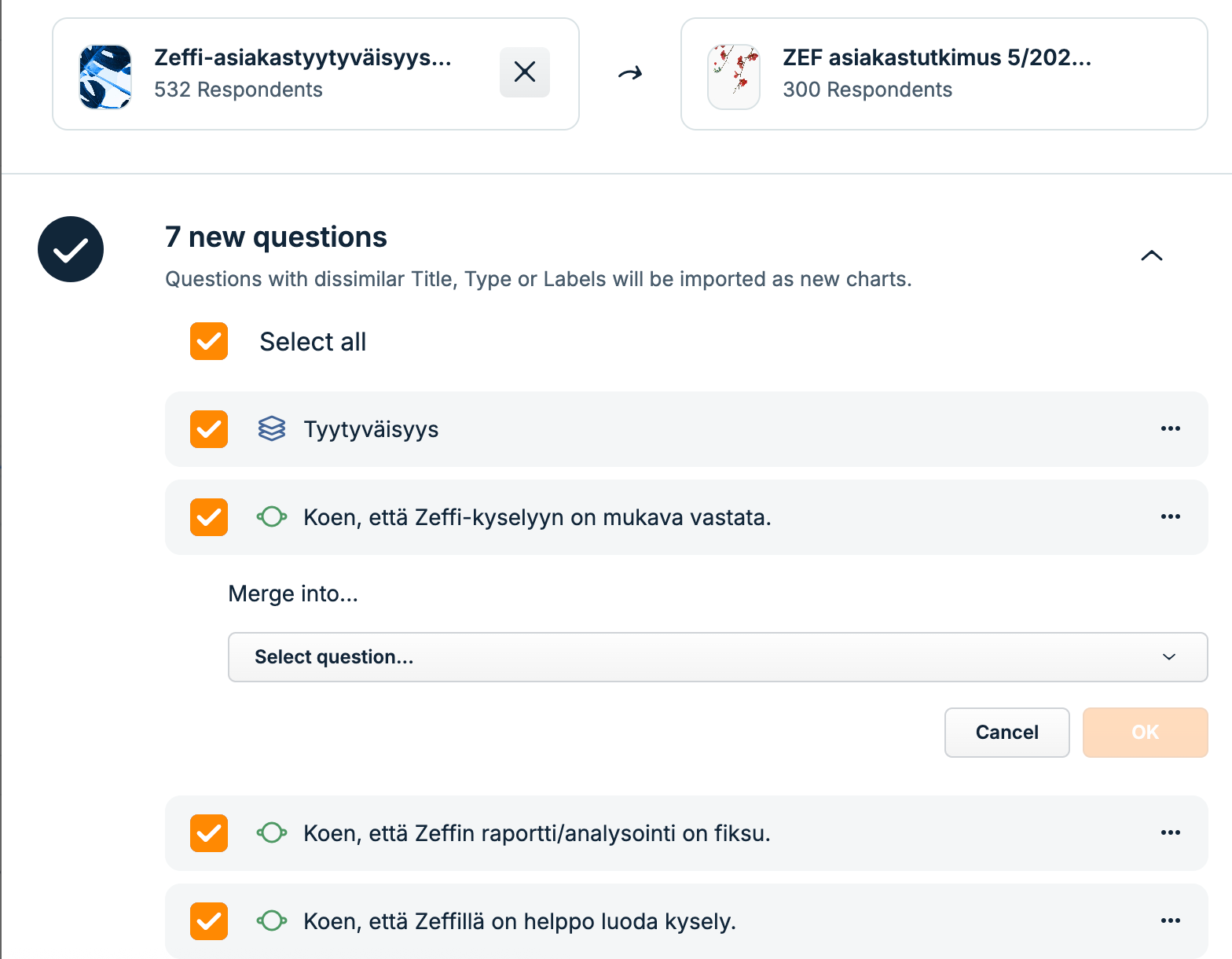Open more options for 'raportti/analysointi' question
The width and height of the screenshot is (1232, 959).
[1171, 832]
